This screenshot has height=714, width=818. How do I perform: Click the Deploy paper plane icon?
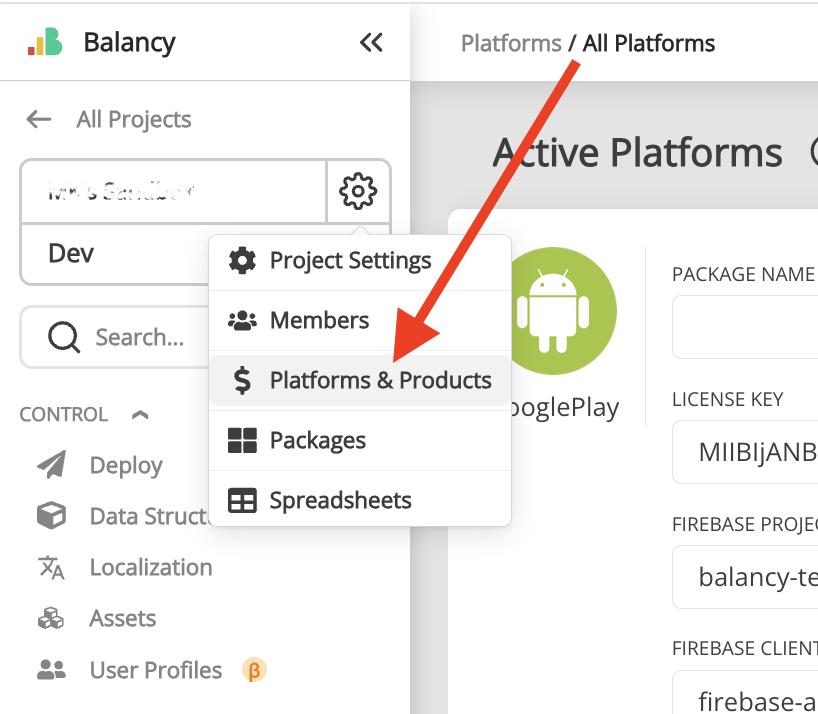pyautogui.click(x=52, y=465)
